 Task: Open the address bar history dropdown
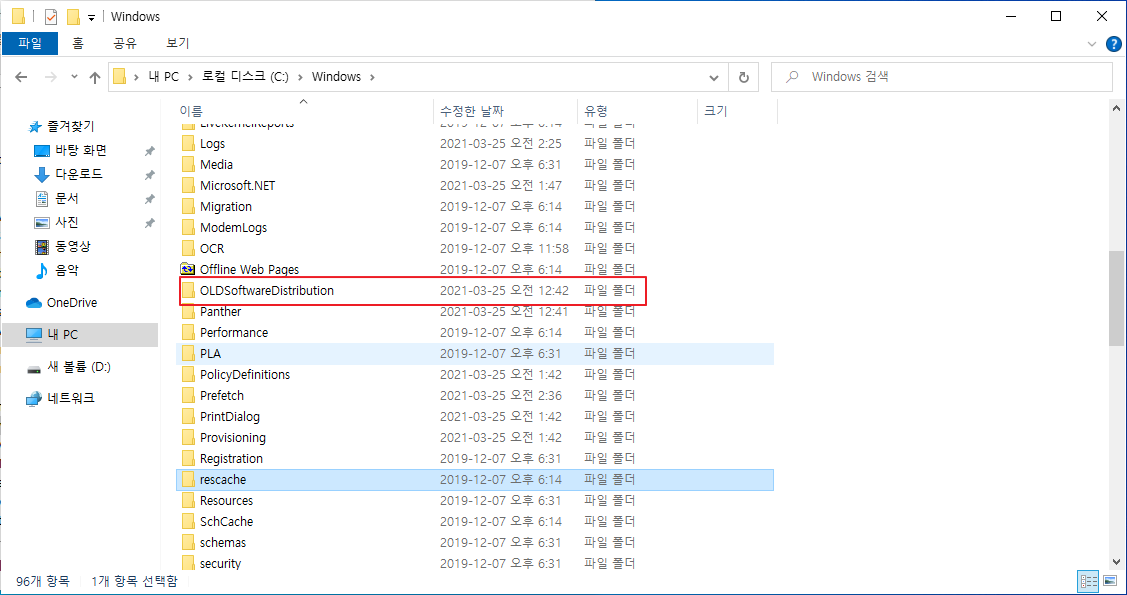click(x=713, y=76)
